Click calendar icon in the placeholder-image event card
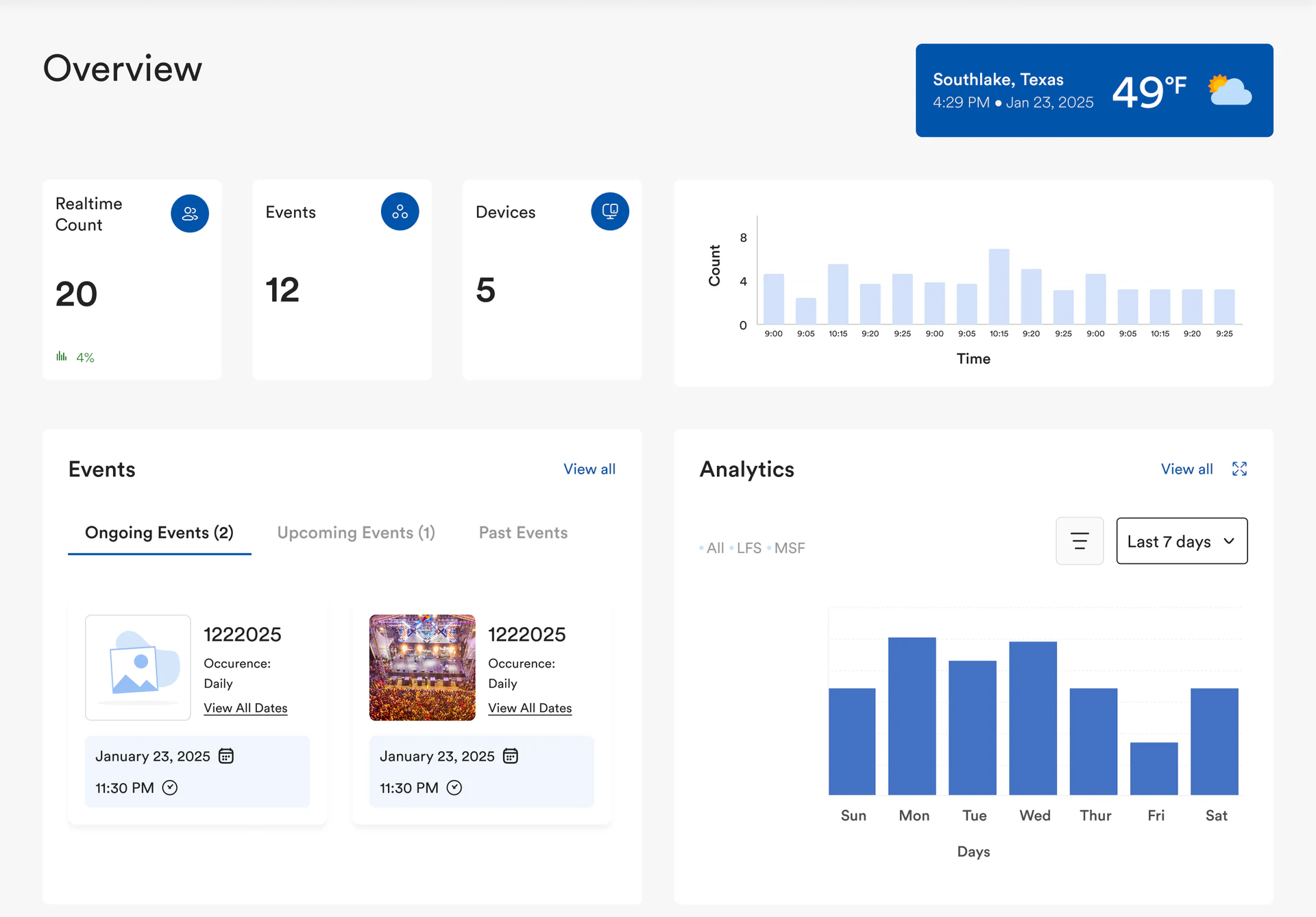 tap(226, 756)
